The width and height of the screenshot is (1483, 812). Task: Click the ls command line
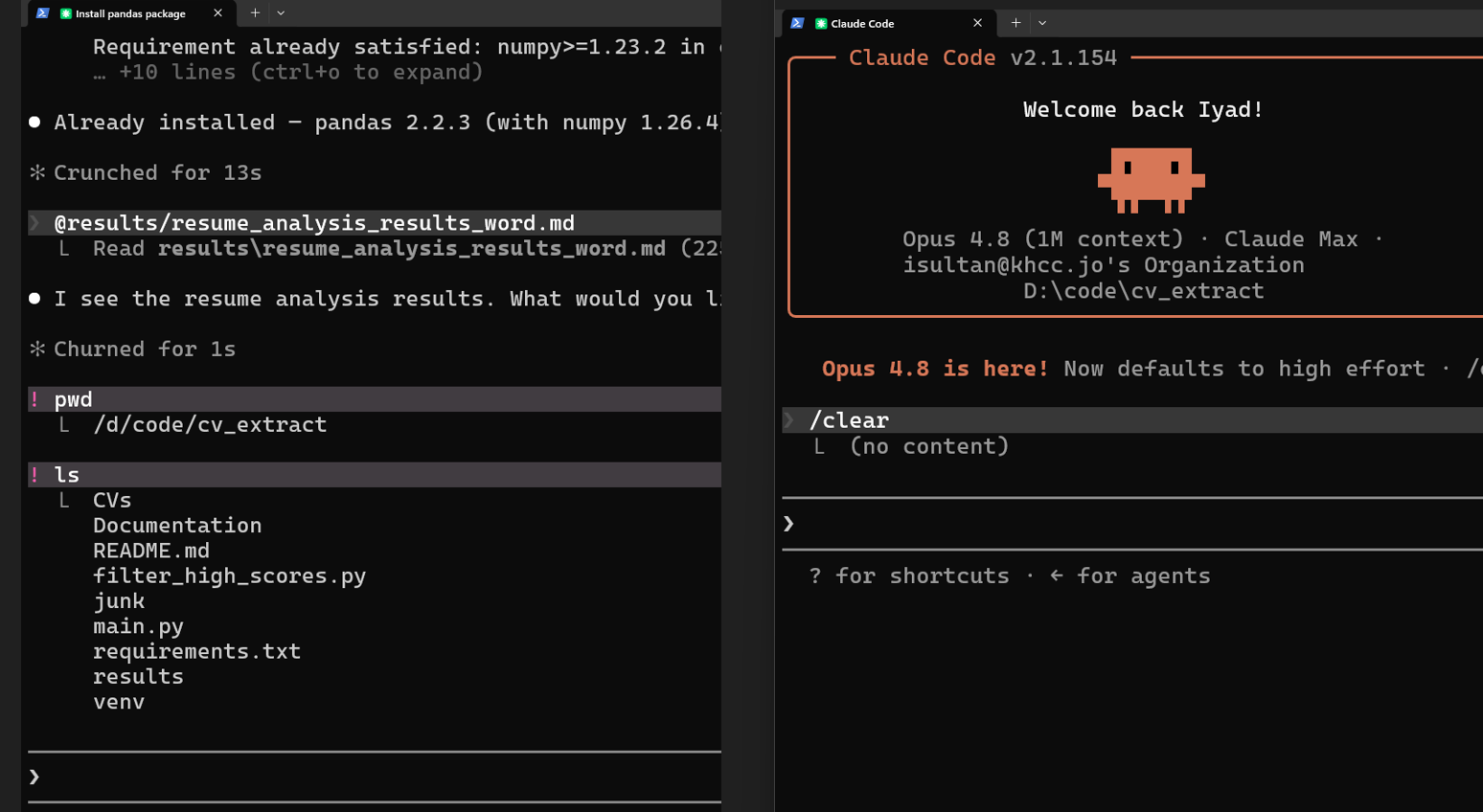[x=375, y=475]
